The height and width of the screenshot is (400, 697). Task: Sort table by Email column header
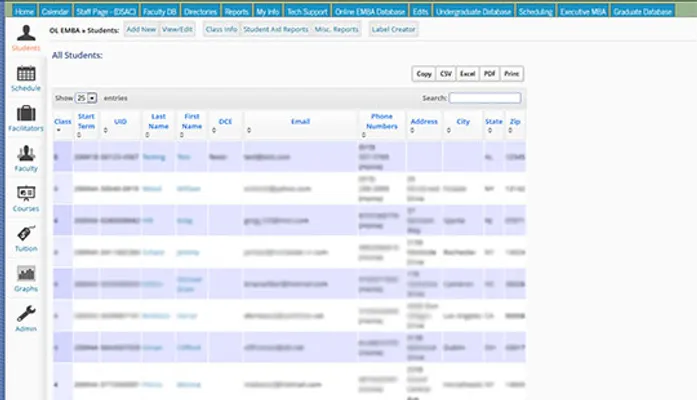300,122
